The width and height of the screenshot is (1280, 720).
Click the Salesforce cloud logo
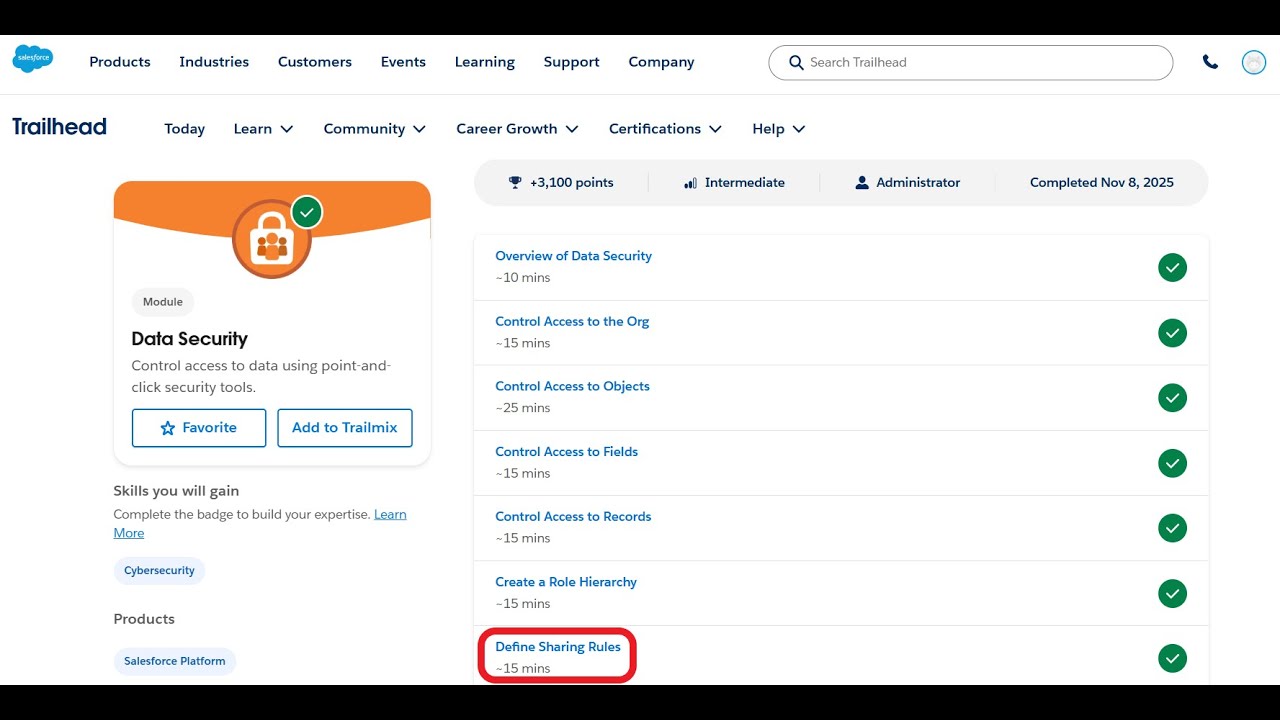tap(33, 59)
